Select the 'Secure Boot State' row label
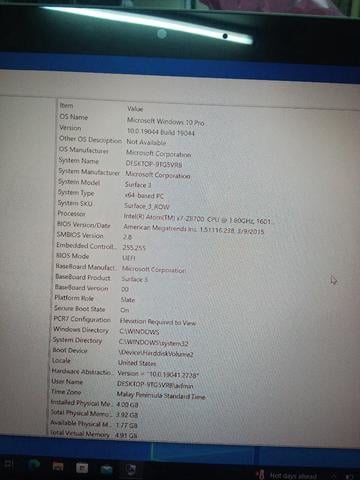 tap(80, 309)
